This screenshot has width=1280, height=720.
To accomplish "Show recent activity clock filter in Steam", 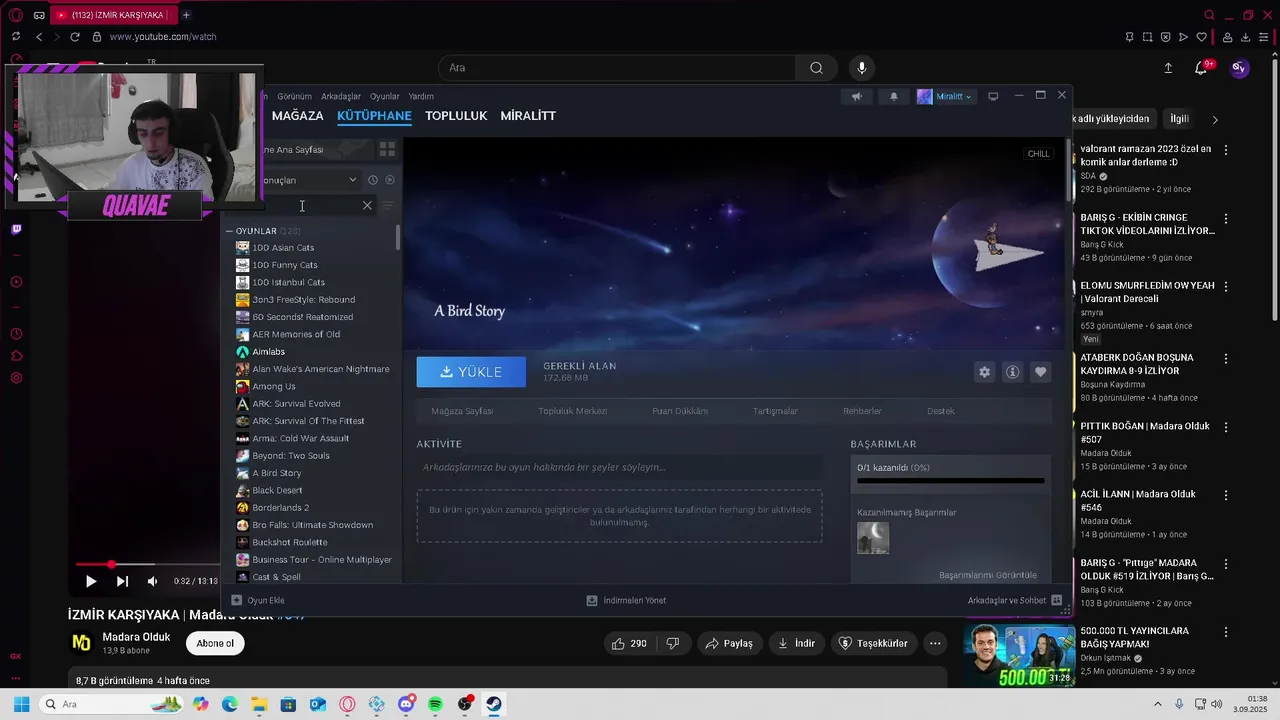I will [372, 180].
